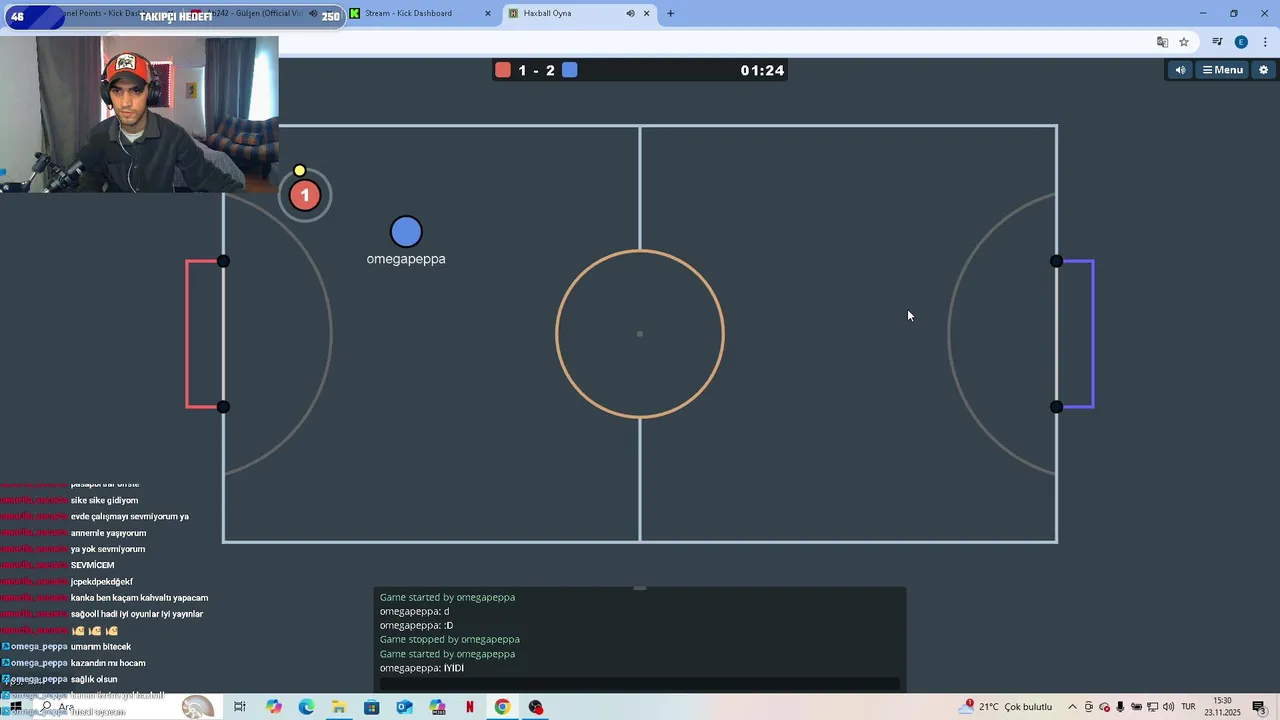Open Haxball settings gear

[x=1263, y=70]
